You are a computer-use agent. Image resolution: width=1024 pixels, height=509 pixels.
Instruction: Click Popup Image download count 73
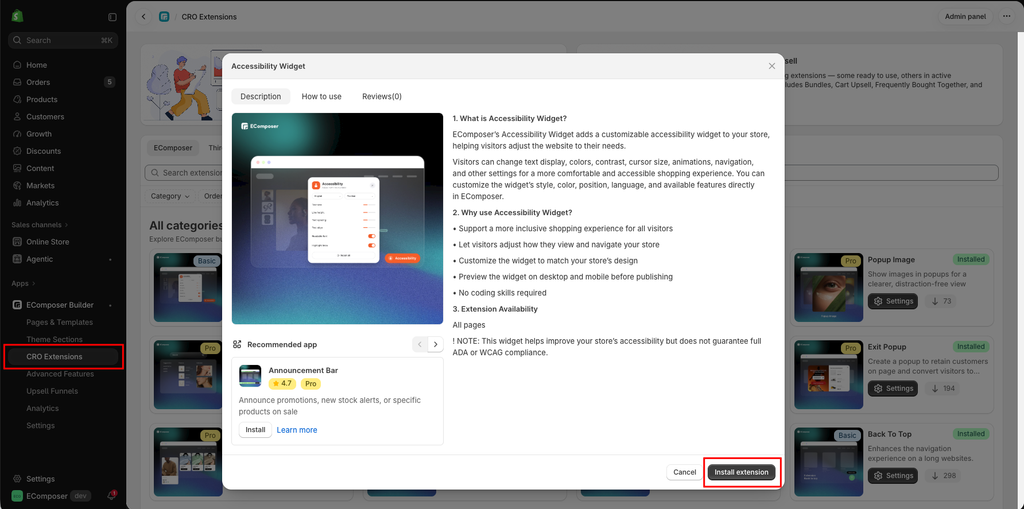click(941, 301)
